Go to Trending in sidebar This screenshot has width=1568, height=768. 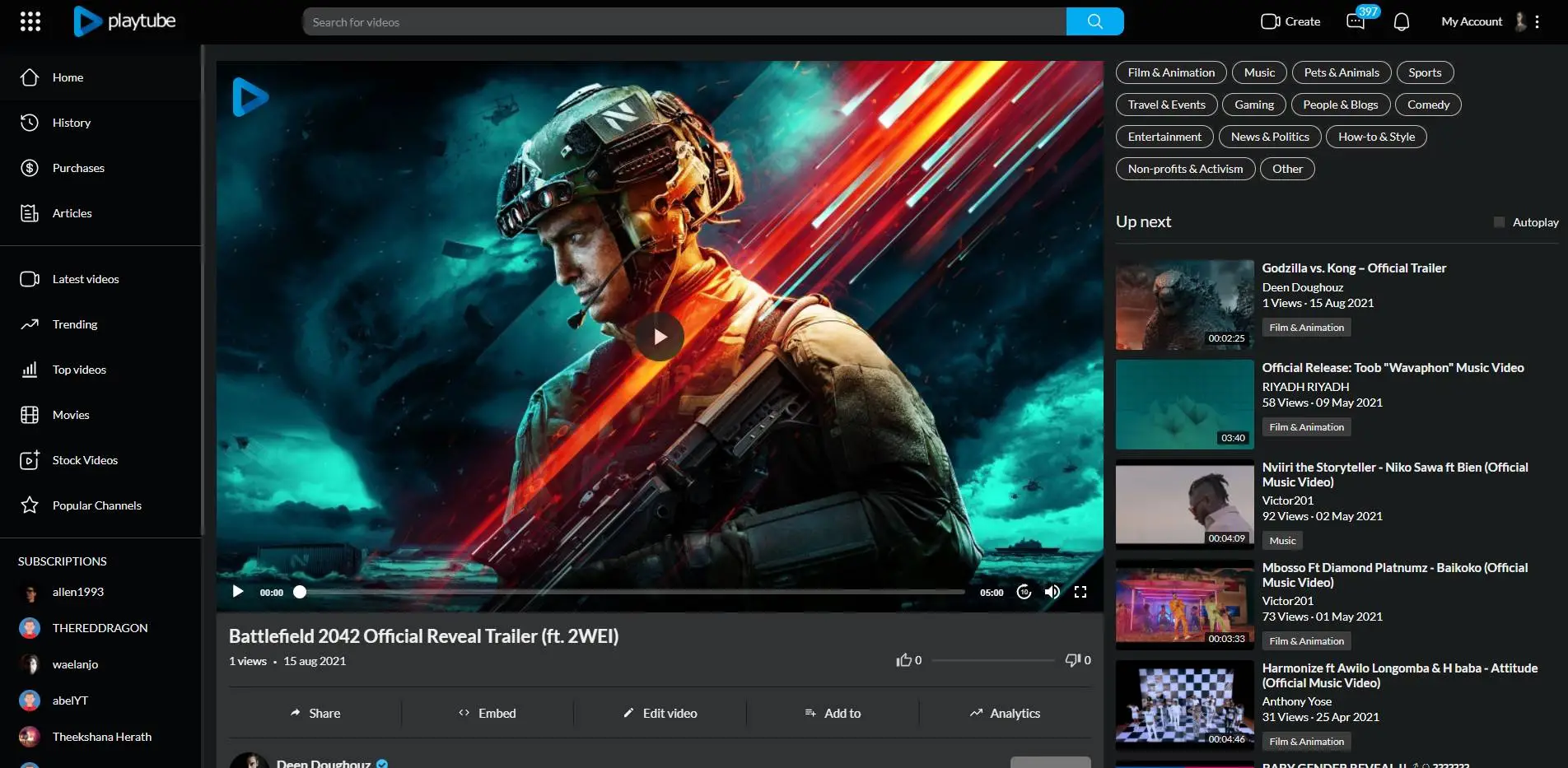tap(75, 324)
